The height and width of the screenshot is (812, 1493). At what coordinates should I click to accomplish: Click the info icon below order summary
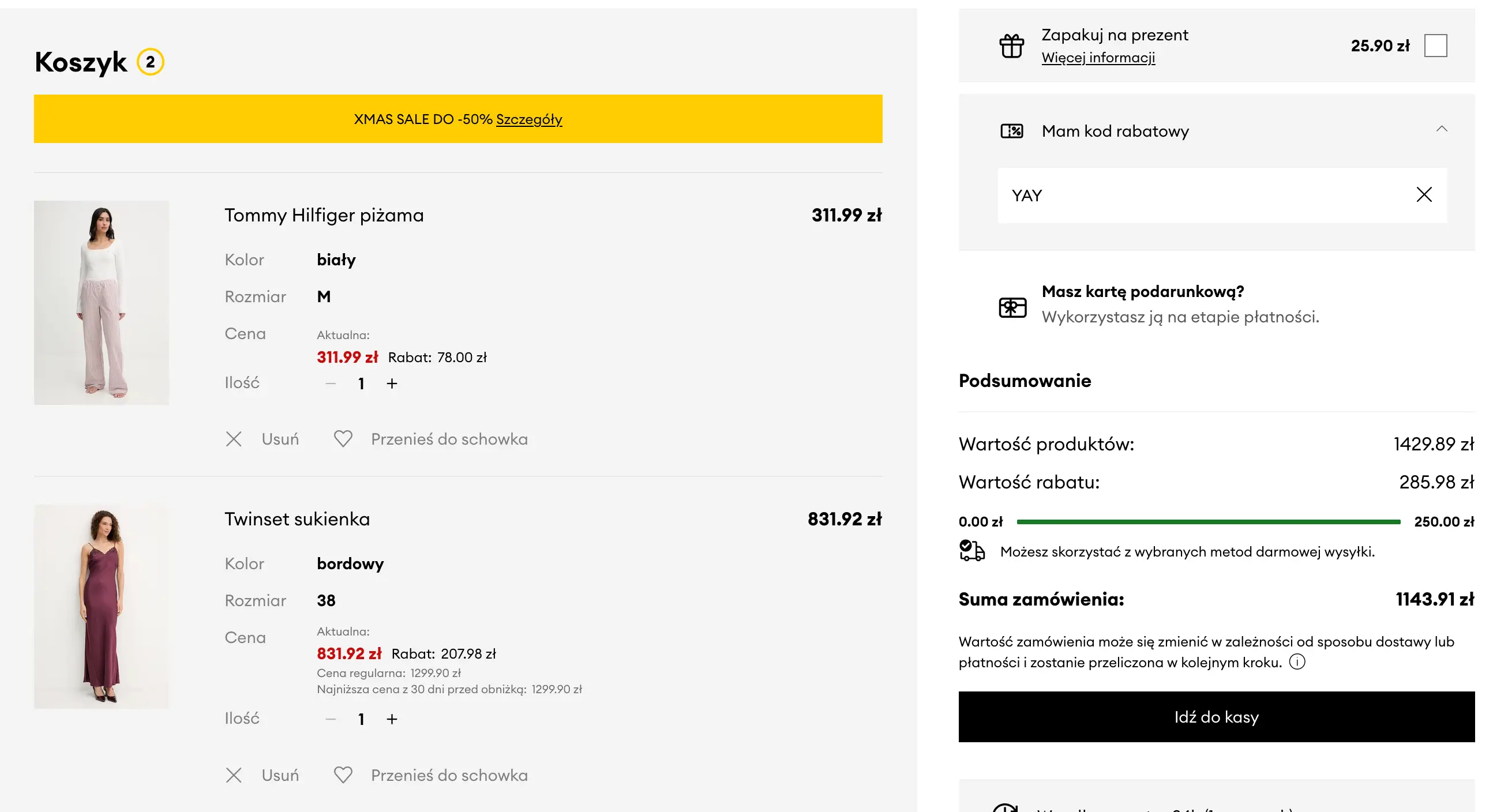(1296, 662)
